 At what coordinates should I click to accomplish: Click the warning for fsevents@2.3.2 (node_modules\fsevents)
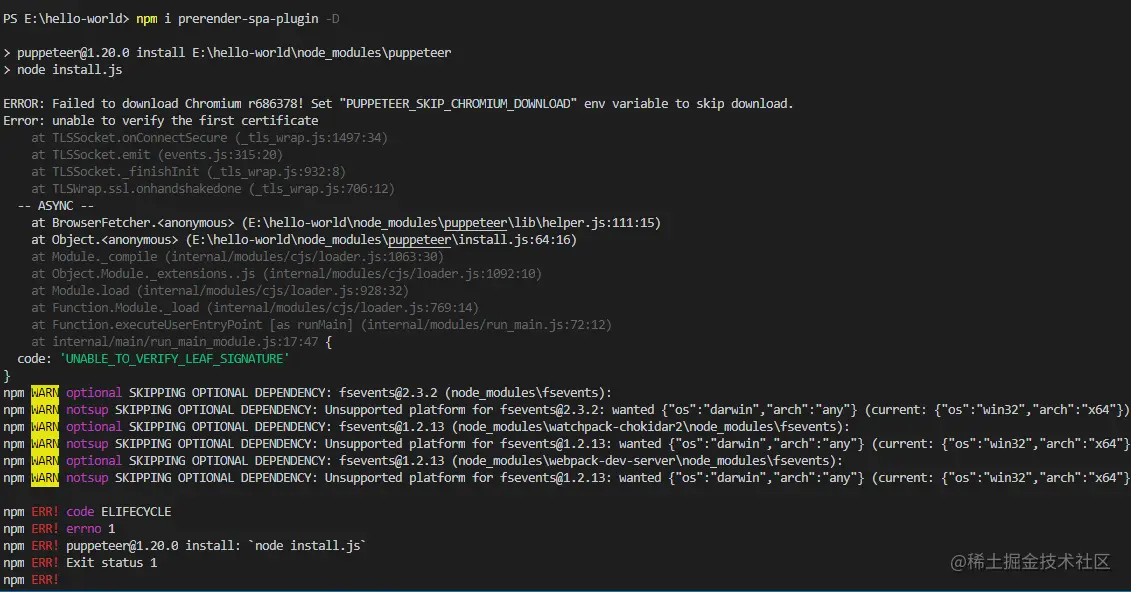coord(307,393)
